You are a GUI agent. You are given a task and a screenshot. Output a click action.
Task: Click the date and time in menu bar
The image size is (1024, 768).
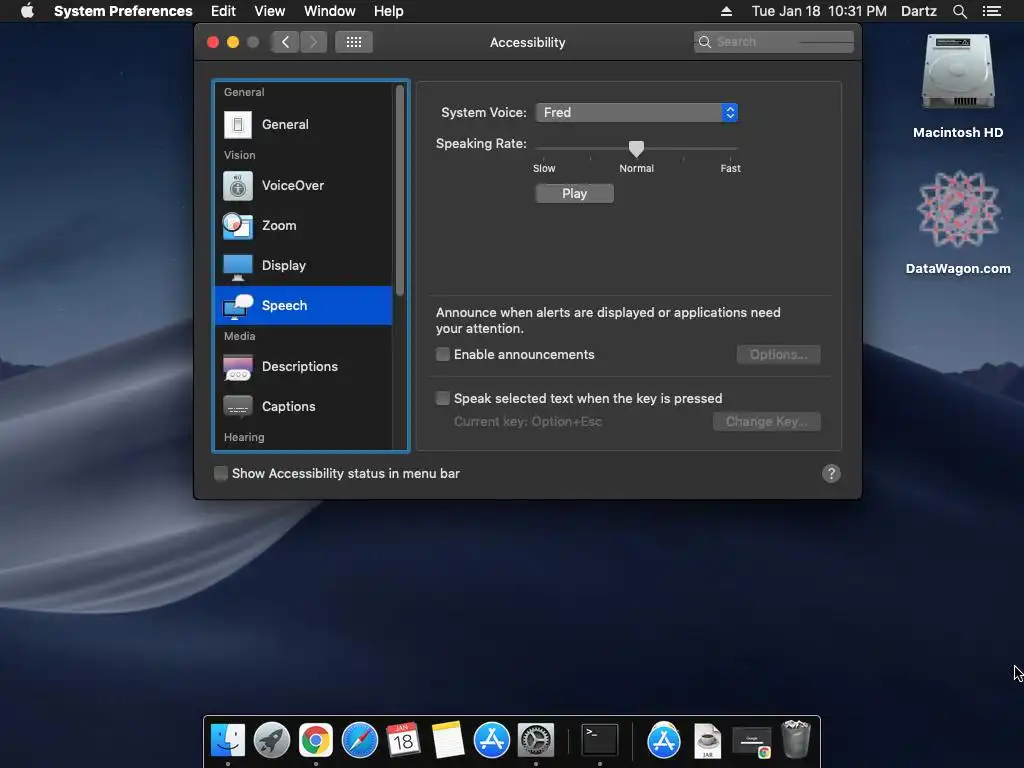[x=819, y=11]
